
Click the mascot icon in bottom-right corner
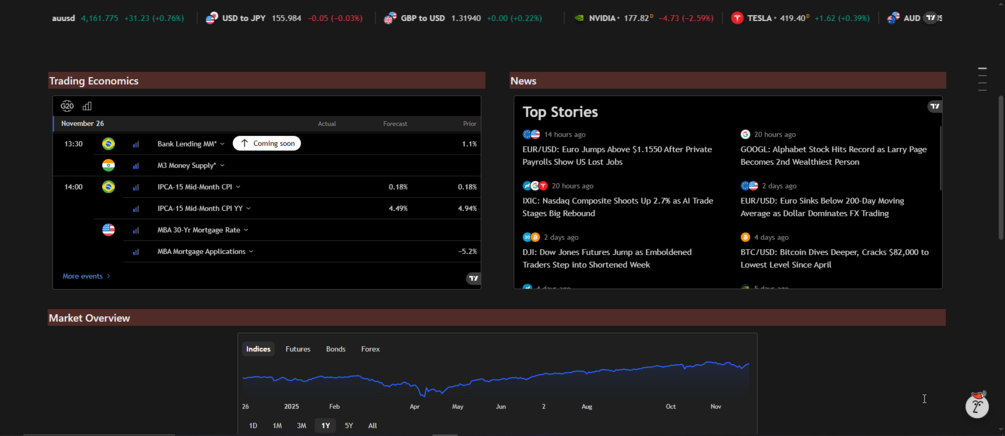tap(977, 405)
